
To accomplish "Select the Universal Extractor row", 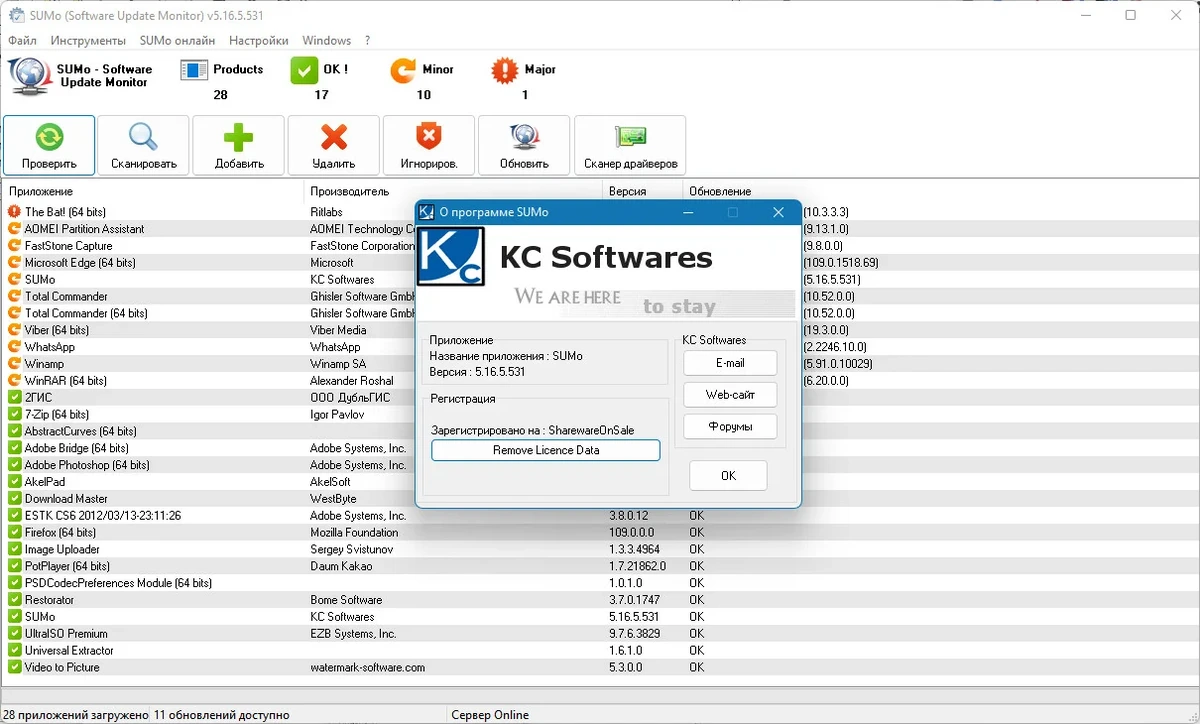I will (600, 650).
